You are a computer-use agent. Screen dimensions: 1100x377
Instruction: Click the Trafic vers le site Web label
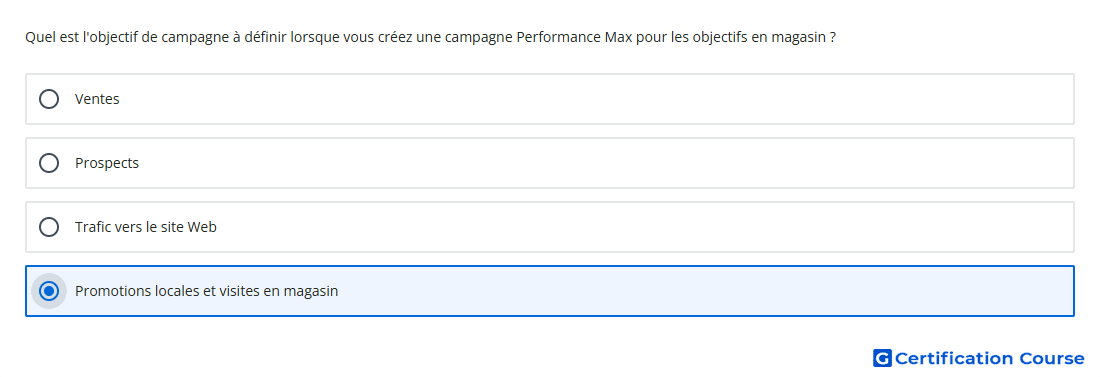(x=146, y=227)
